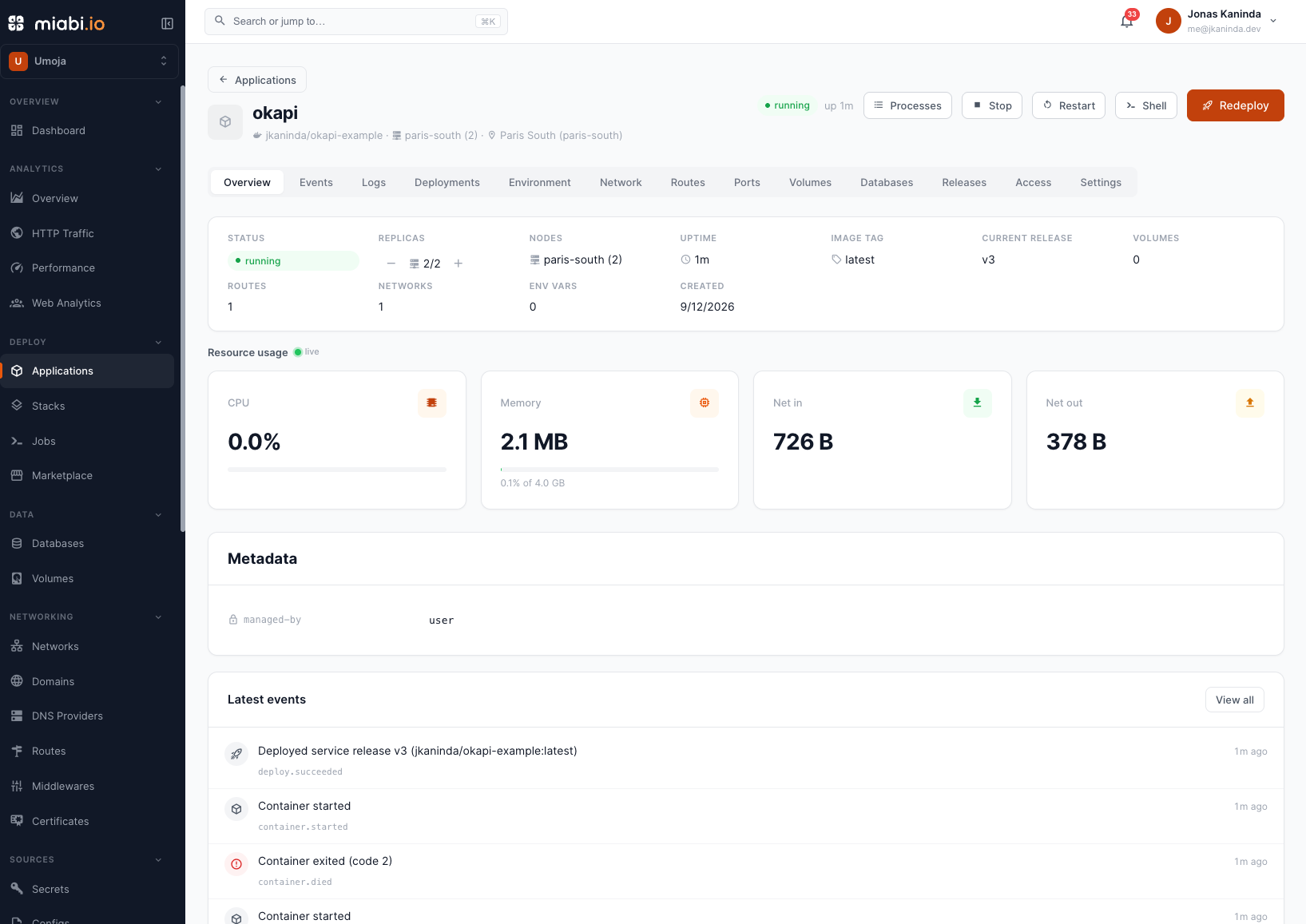This screenshot has width=1306, height=924.
Task: Expand the Jonas Kaninda account menu
Action: point(1217,22)
